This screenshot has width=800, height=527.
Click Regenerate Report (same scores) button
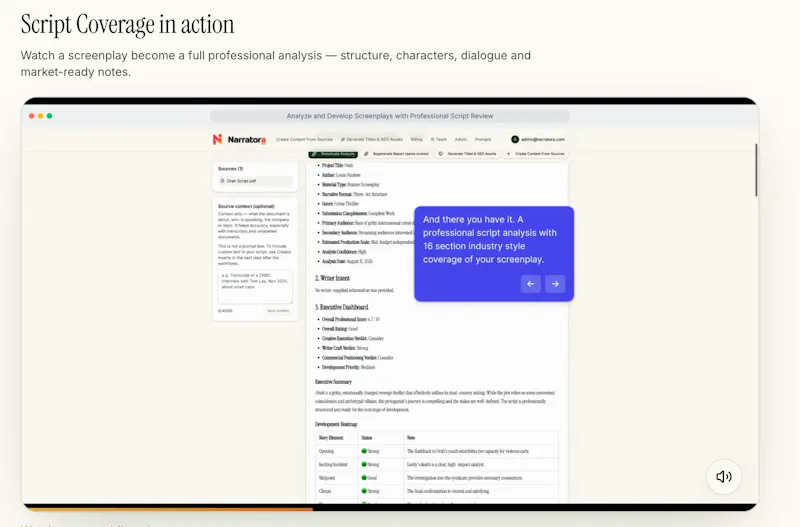tap(396, 154)
